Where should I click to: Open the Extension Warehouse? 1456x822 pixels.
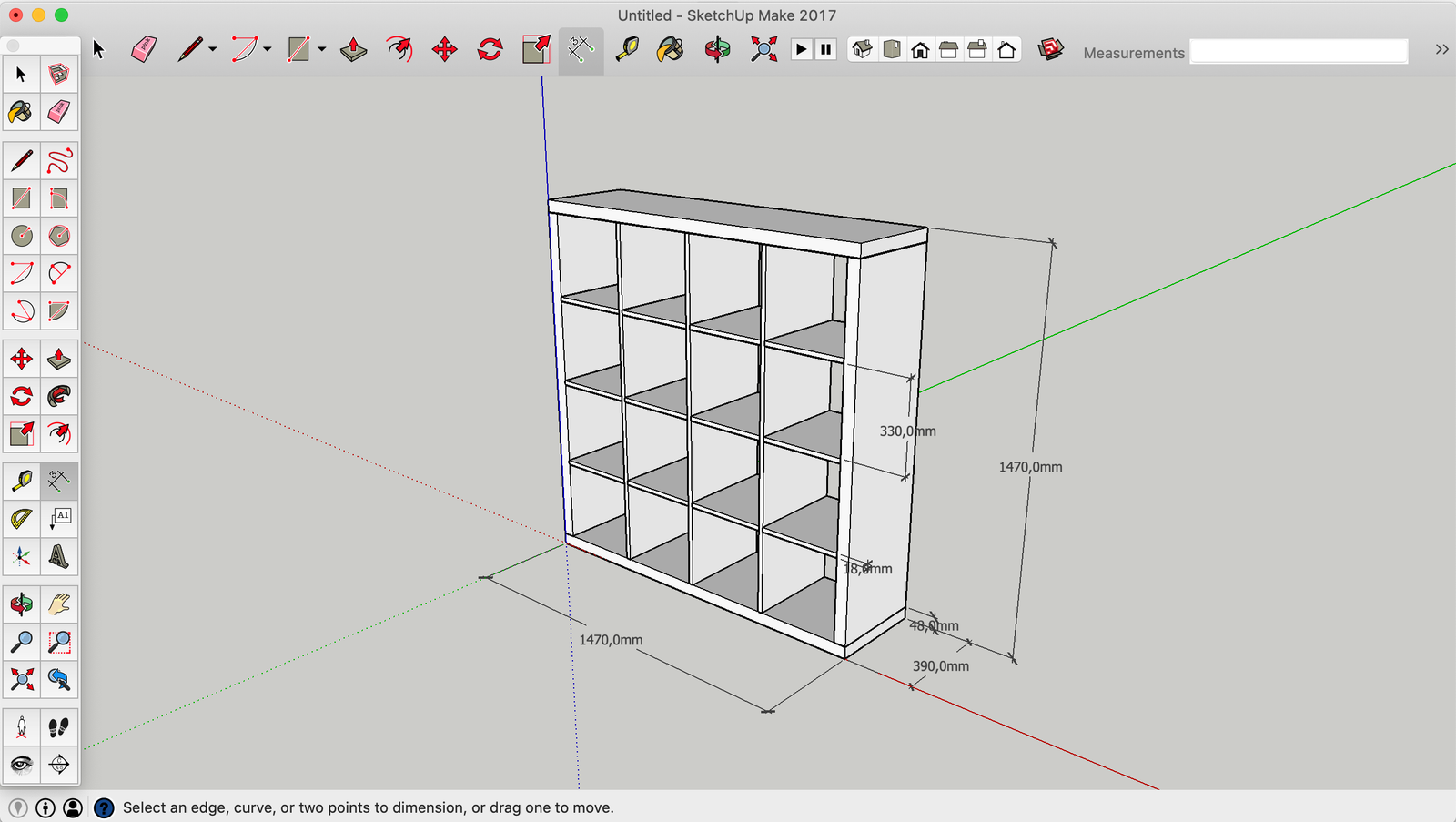coord(1051,49)
